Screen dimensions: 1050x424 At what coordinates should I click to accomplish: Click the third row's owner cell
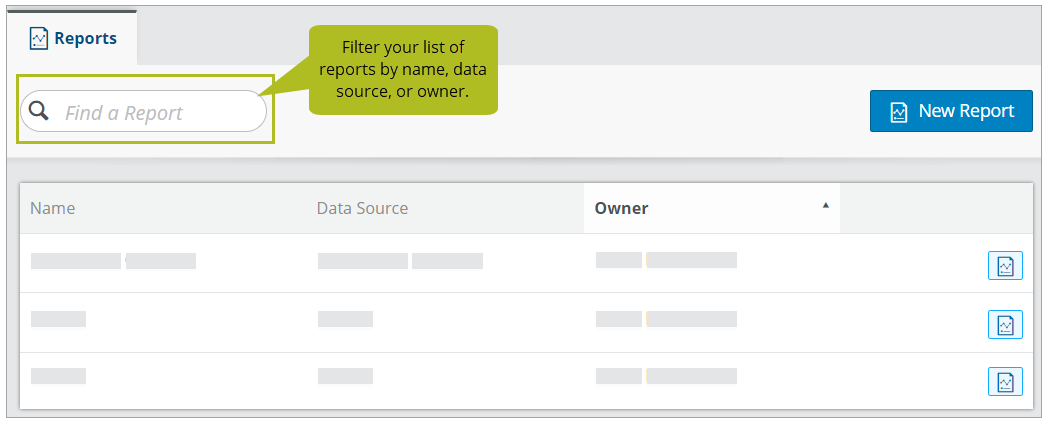666,376
